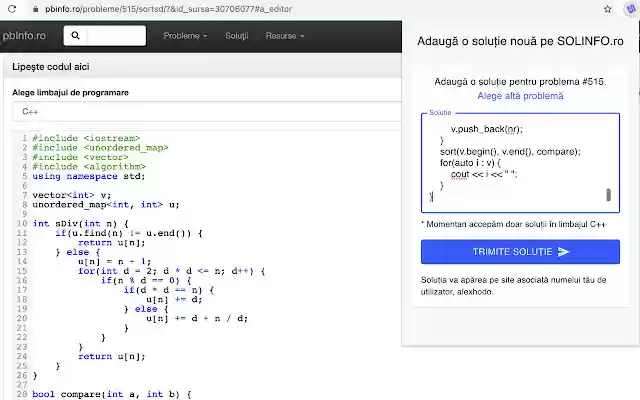Click the padlock site-info icon
640x400 pixels.
coord(36,9)
